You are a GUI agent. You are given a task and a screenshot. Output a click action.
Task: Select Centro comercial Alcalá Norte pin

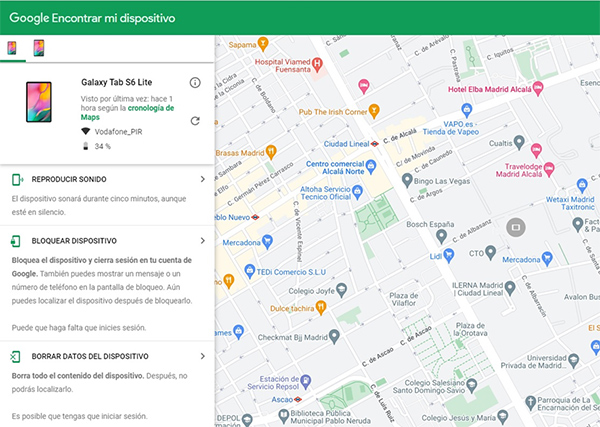click(x=371, y=167)
